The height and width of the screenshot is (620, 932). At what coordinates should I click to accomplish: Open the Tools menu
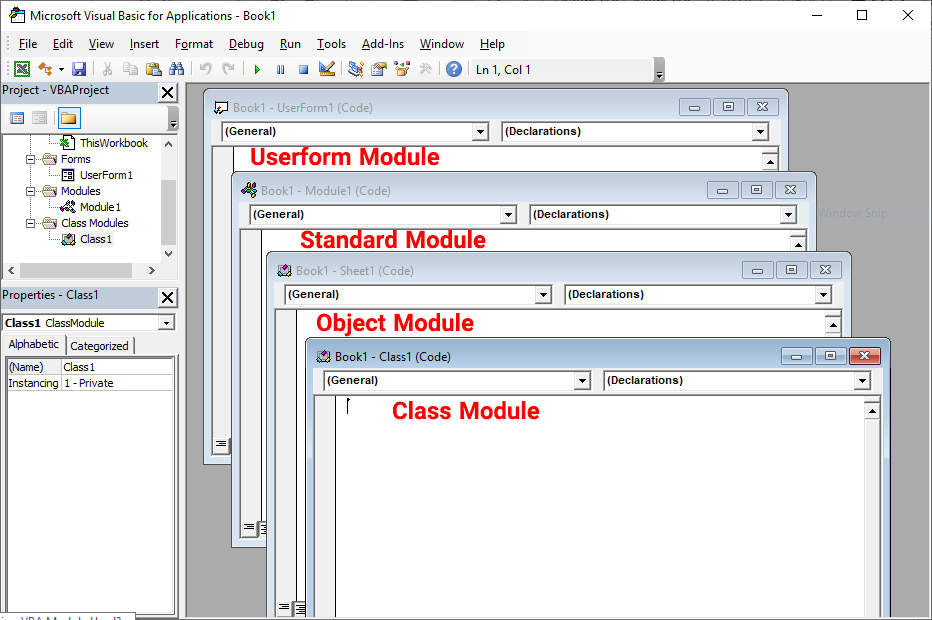(331, 44)
